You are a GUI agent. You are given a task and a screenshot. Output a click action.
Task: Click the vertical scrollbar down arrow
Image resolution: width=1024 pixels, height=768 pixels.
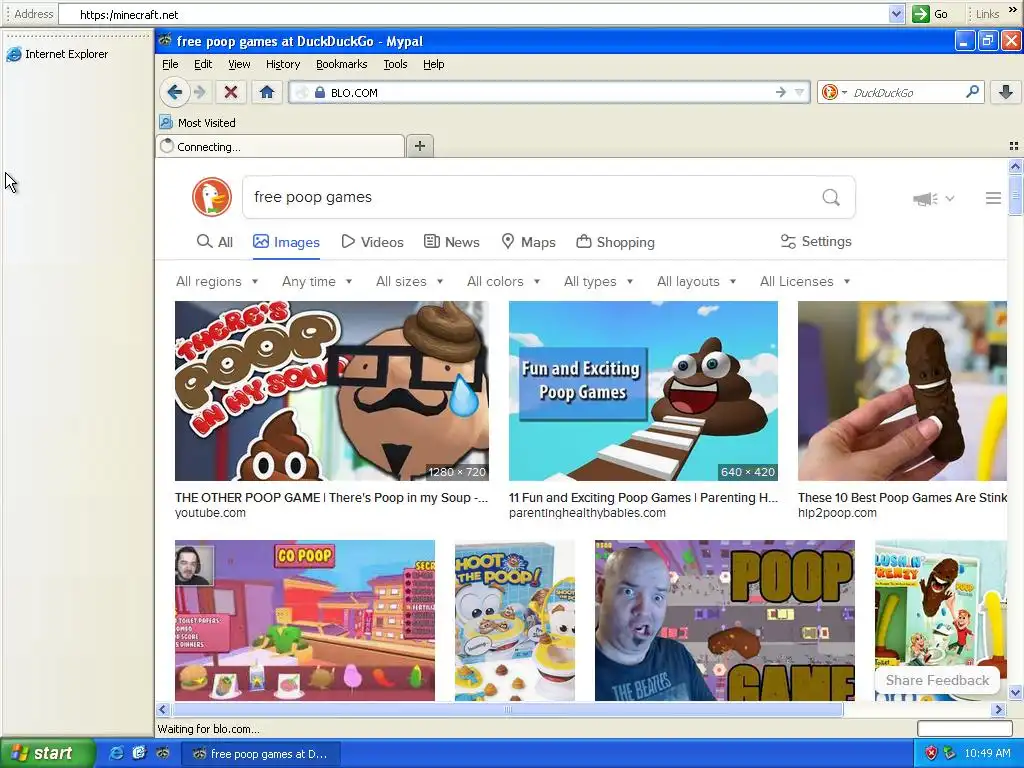1015,692
